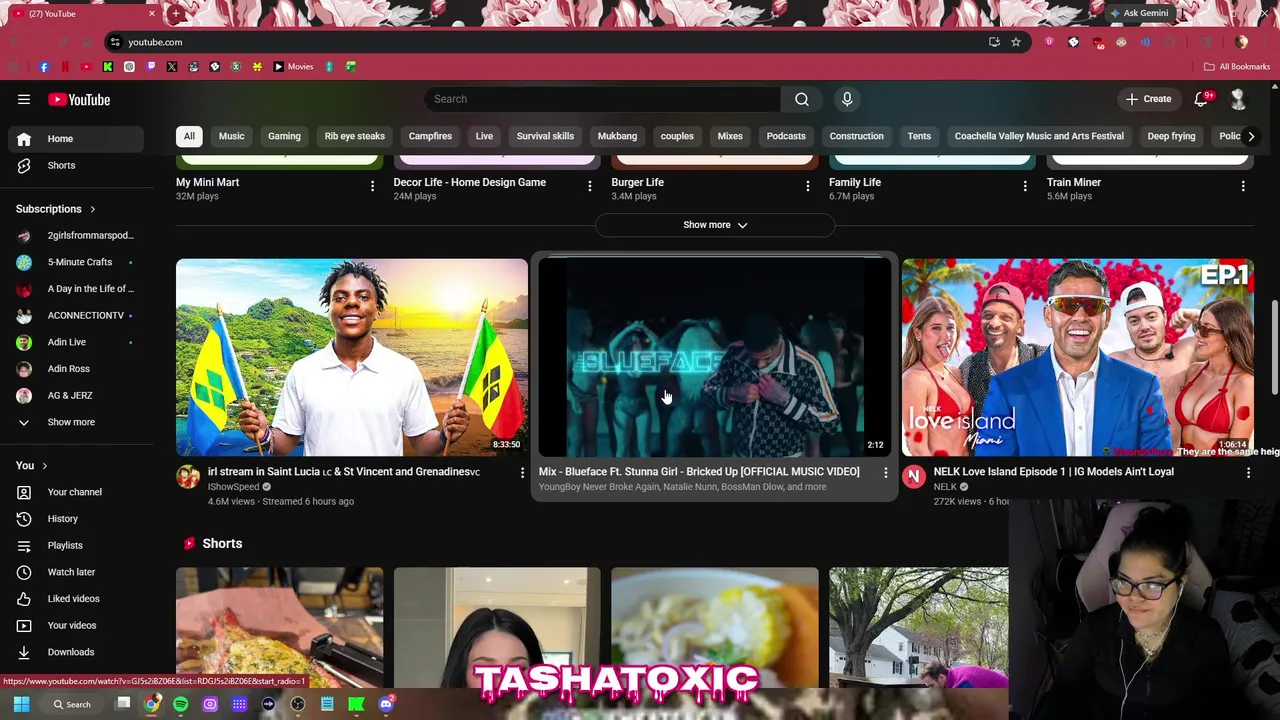The height and width of the screenshot is (720, 1280).
Task: Open options menu for Family Life
Action: click(x=1024, y=186)
